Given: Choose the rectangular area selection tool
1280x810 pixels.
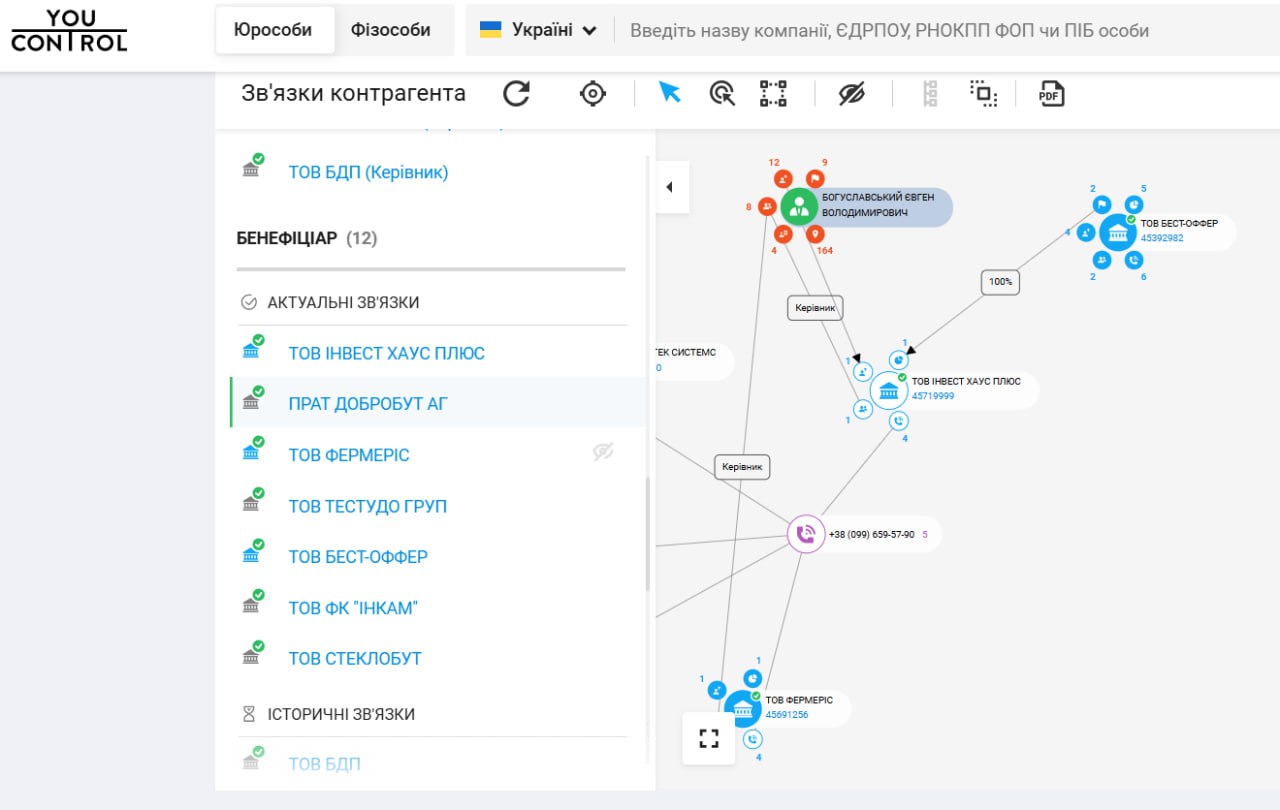Looking at the screenshot, I should pos(773,94).
